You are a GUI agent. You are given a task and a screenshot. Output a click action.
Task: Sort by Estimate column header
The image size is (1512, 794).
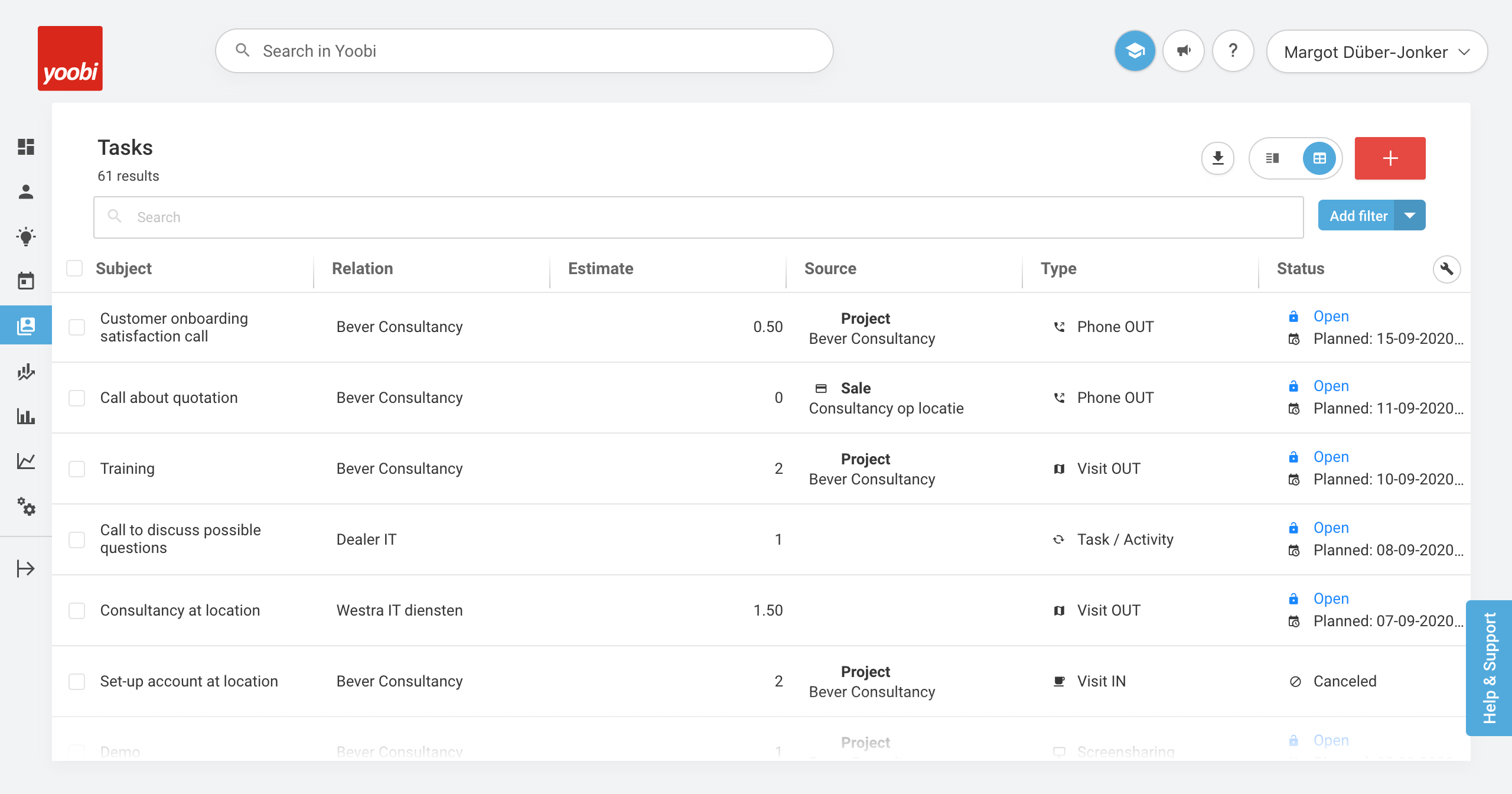point(601,269)
